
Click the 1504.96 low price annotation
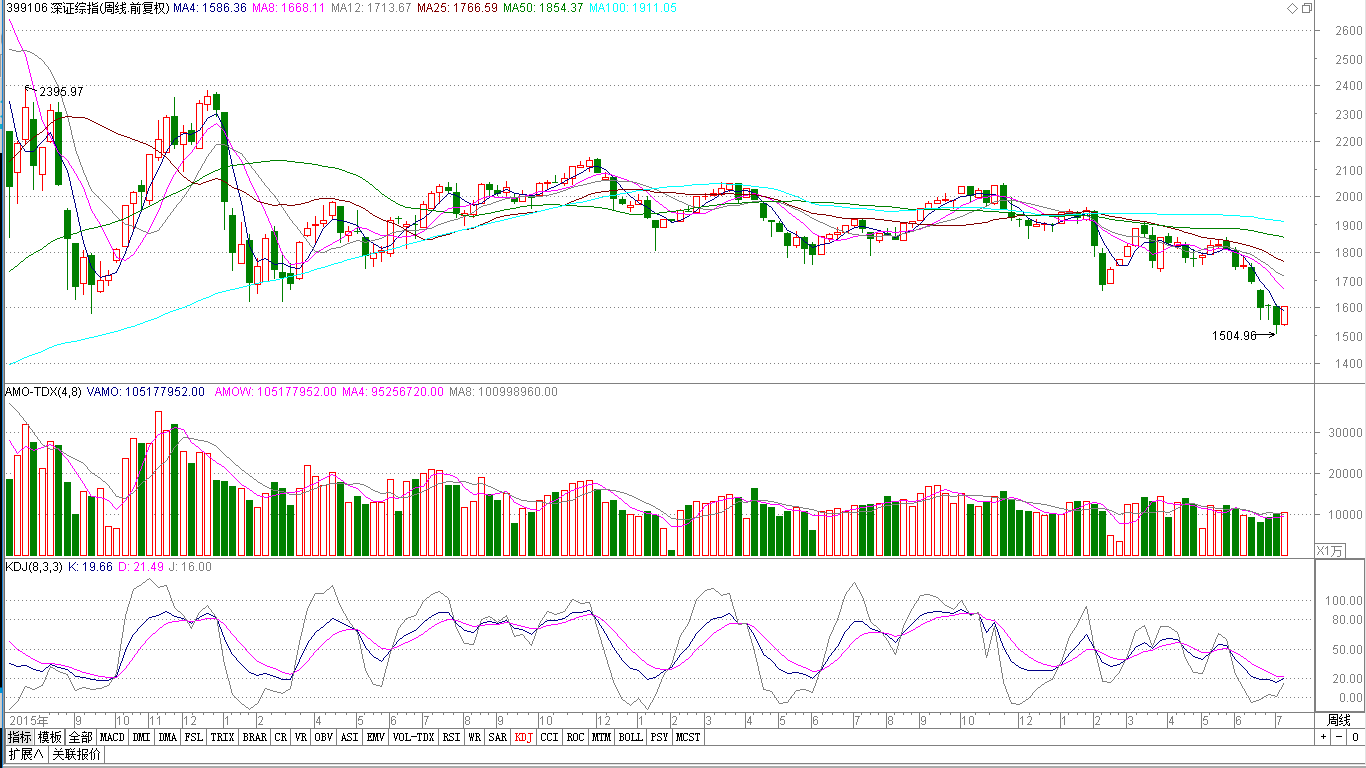click(1234, 336)
